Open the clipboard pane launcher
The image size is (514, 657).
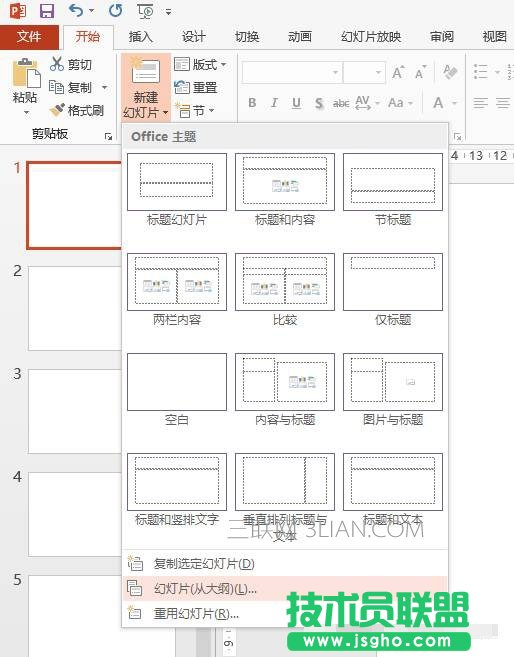tap(108, 136)
